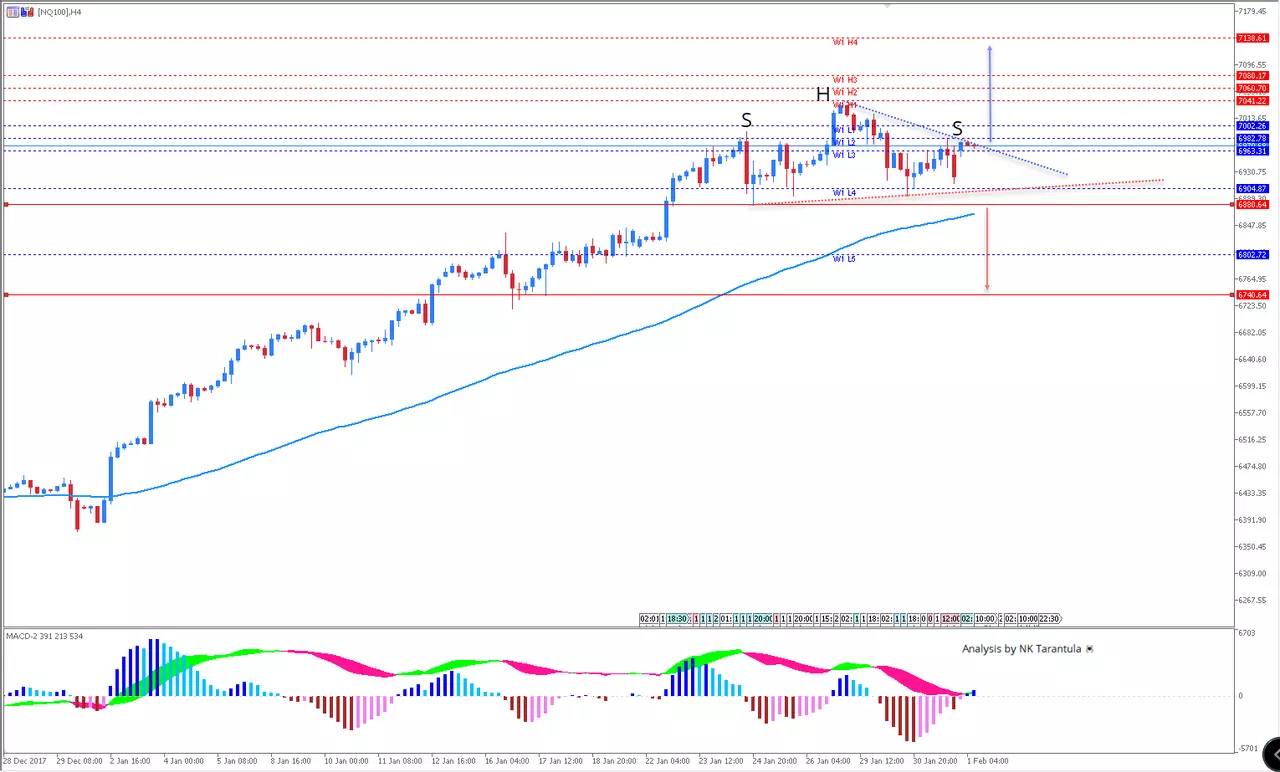This screenshot has height=772, width=1280.
Task: Click the 6516.25 price axis value
Action: (1252, 440)
